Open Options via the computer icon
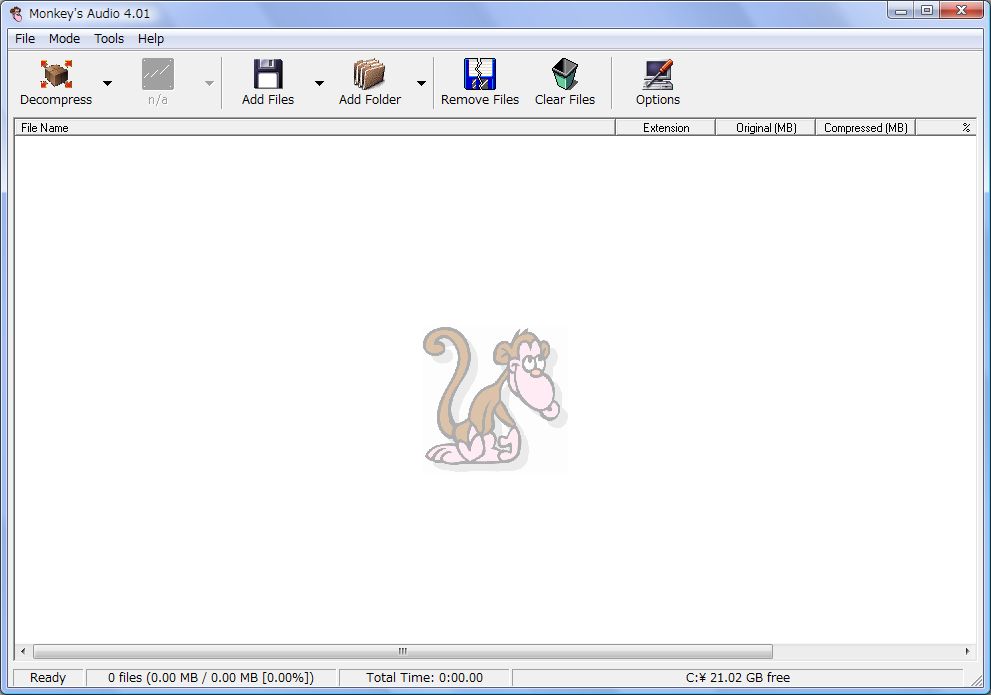The image size is (991, 695). [x=658, y=75]
